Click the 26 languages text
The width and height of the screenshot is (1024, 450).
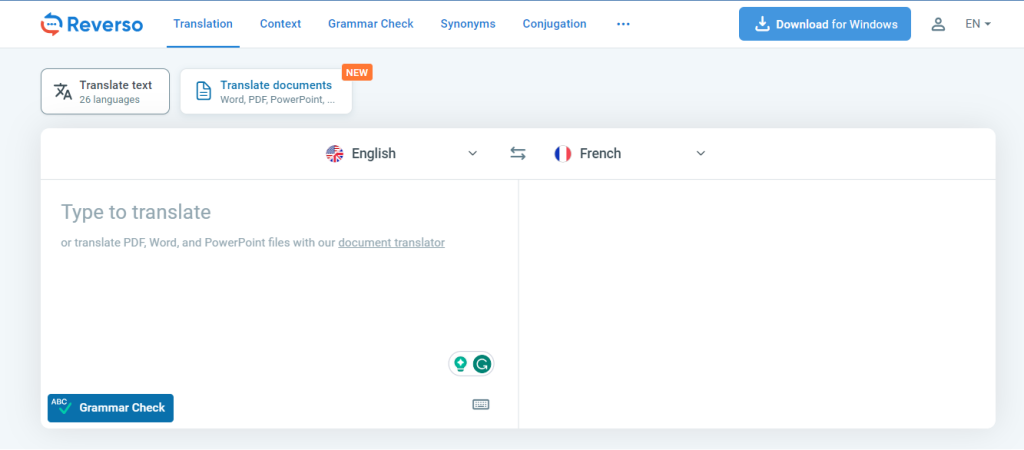tap(110, 100)
